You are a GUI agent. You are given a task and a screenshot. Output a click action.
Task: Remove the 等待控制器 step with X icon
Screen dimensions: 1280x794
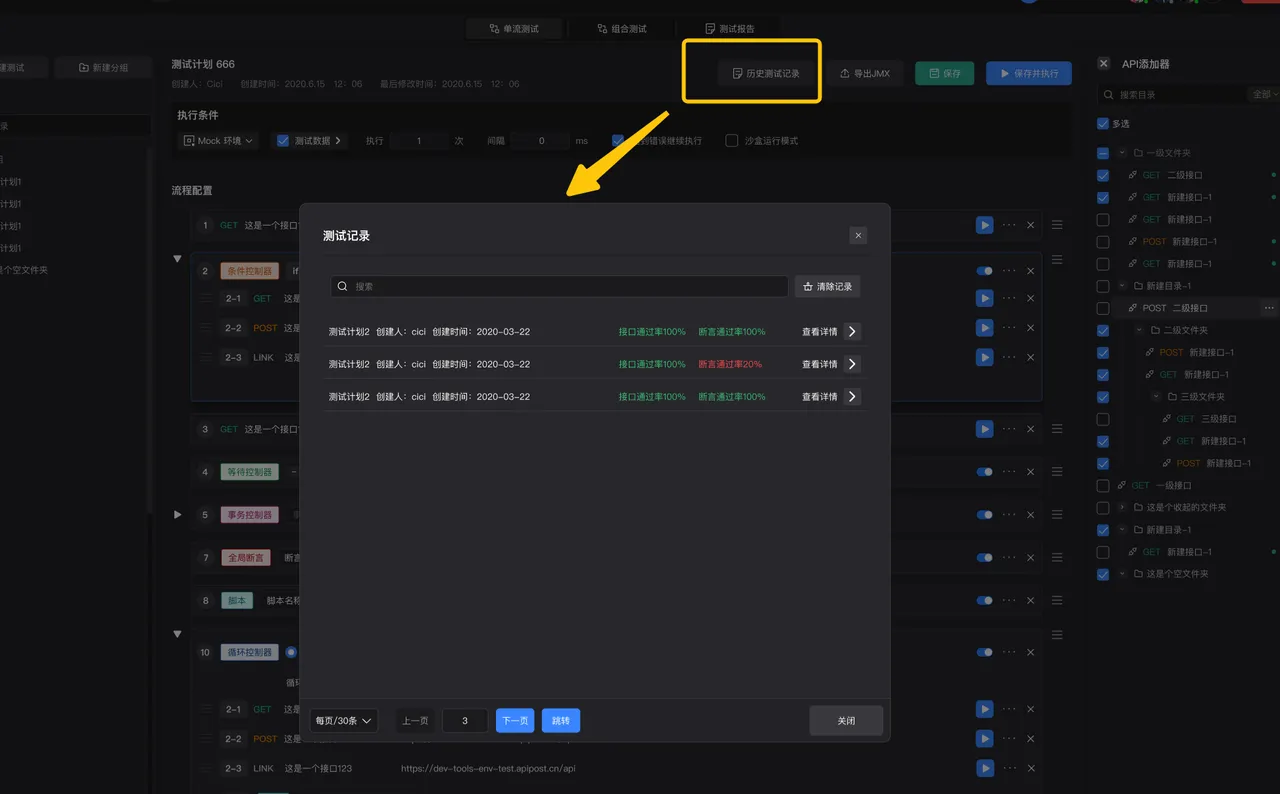click(1031, 472)
